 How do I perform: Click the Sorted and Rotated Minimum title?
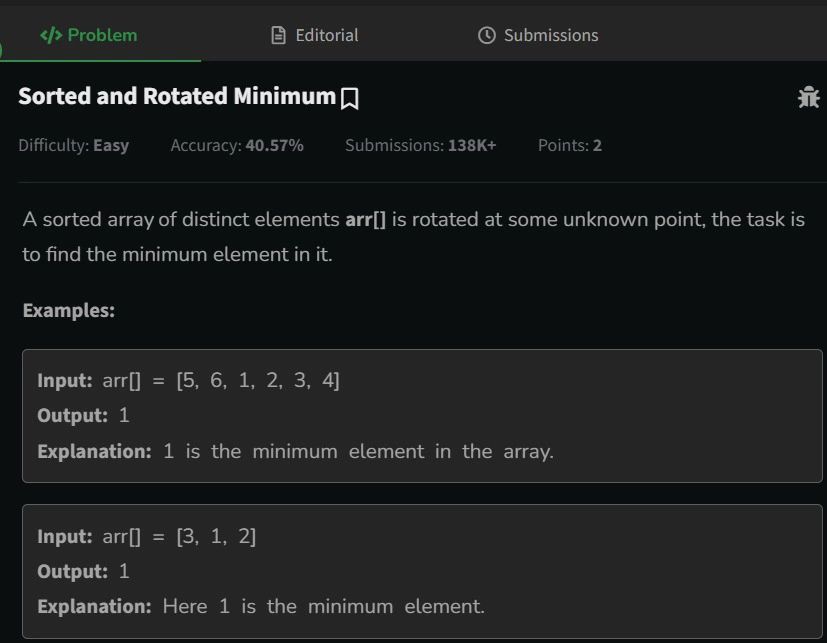tap(177, 97)
